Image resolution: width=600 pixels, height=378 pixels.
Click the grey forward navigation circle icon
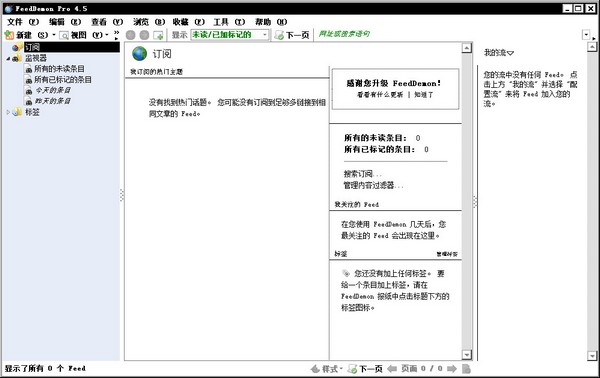pos(144,35)
